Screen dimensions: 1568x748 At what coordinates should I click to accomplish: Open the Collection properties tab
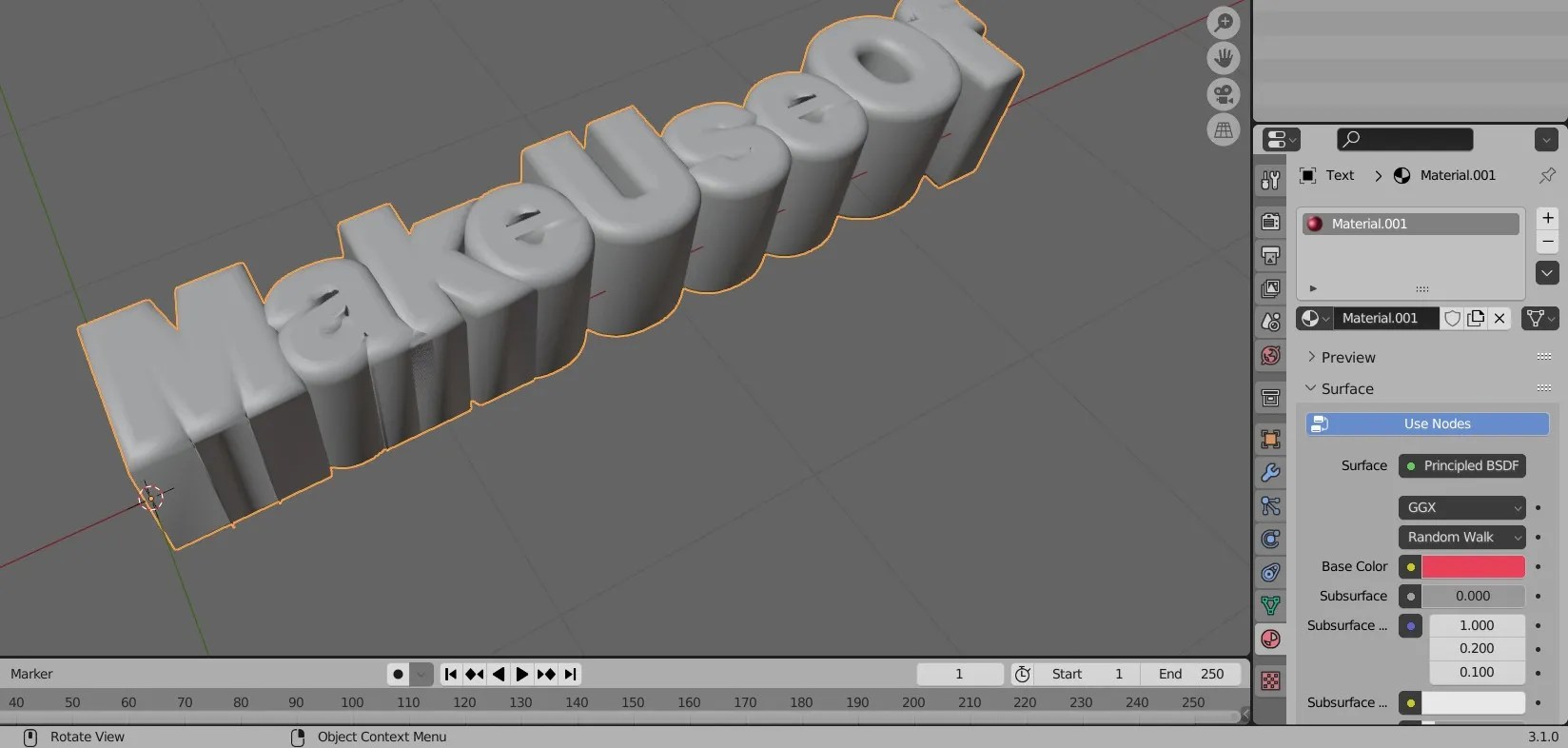(x=1270, y=398)
